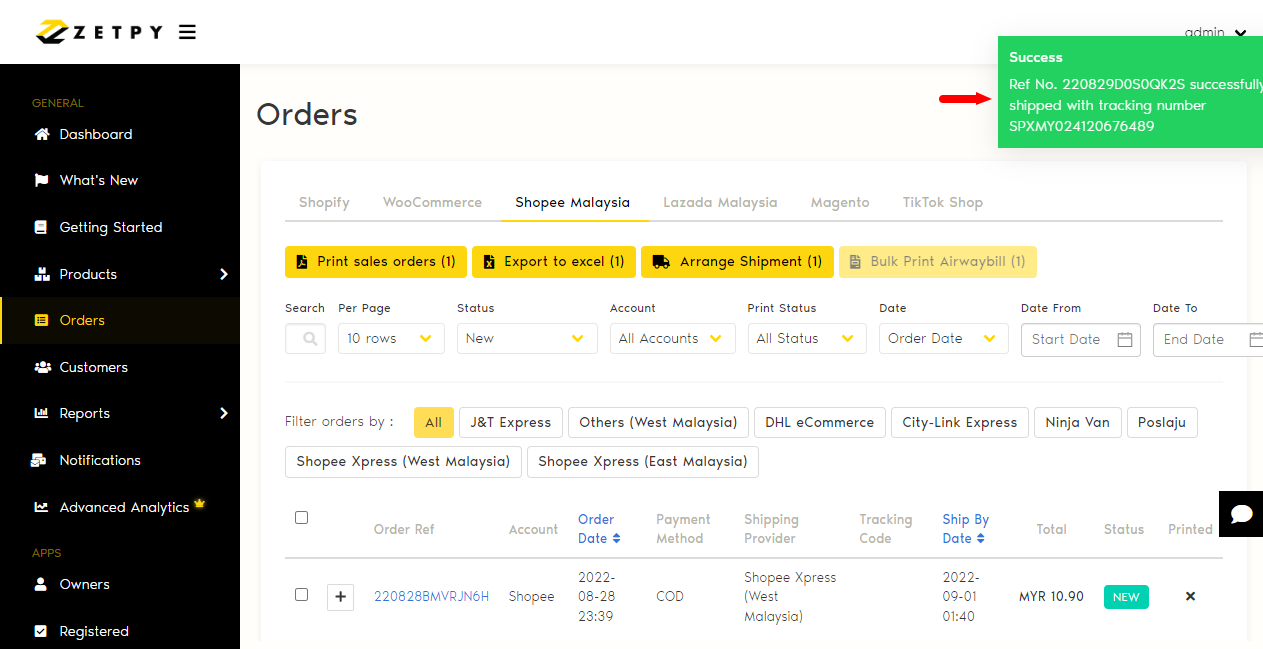Click the Date From start date field
This screenshot has width=1263, height=649.
coord(1080,339)
